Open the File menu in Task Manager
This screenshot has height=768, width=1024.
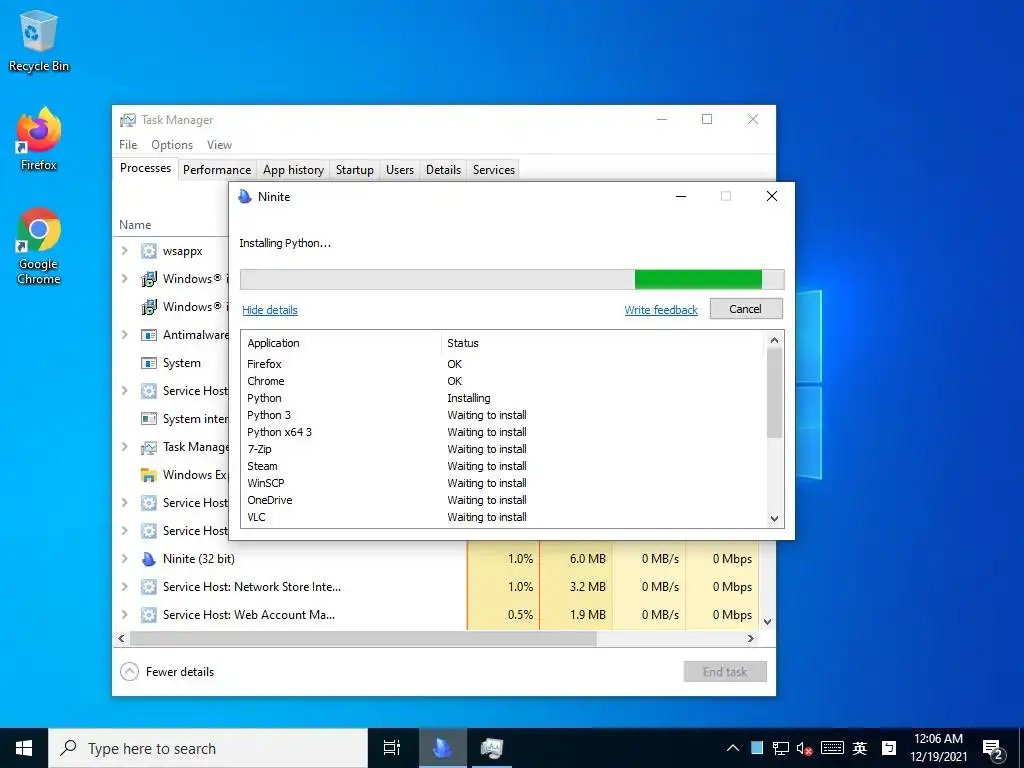[x=128, y=145]
